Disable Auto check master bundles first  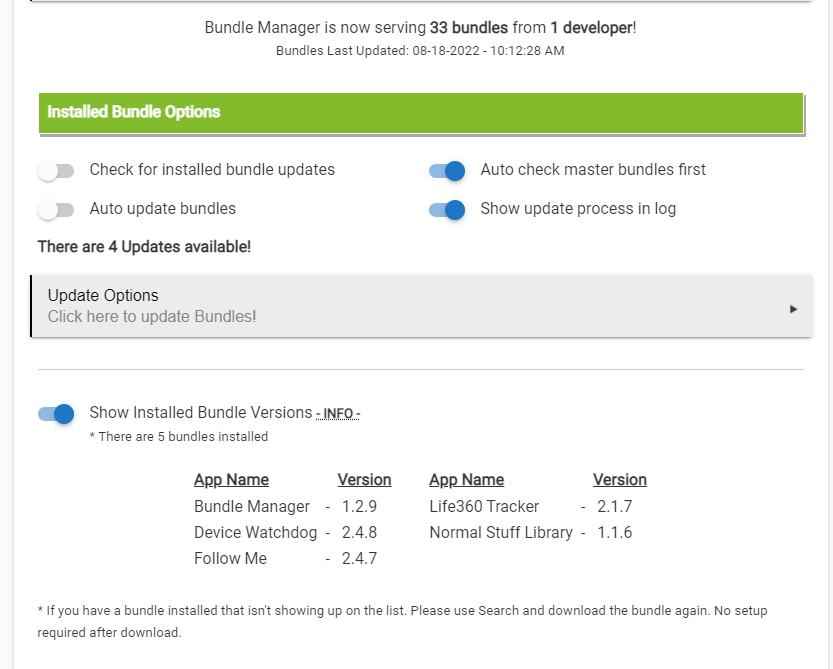[446, 170]
